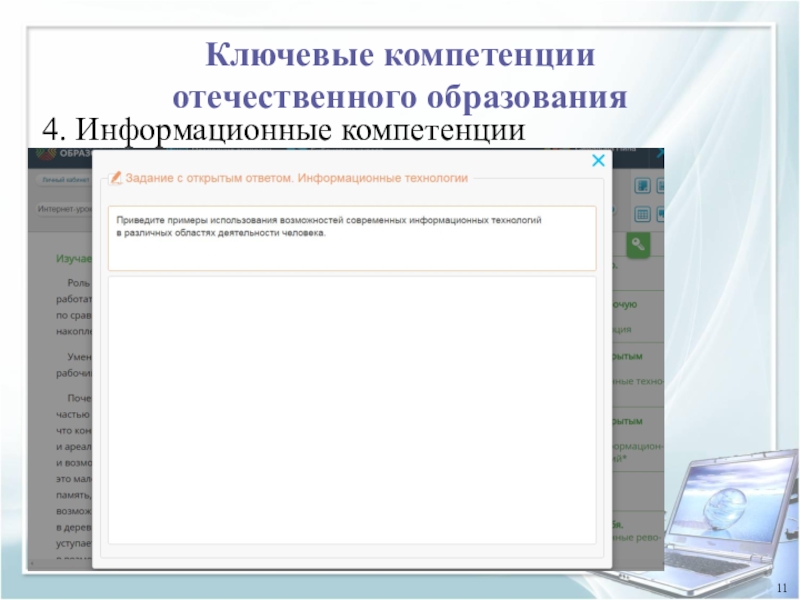Click the task text starting with 'Приведите примеры'
This screenshot has height=600, width=800.
329,227
